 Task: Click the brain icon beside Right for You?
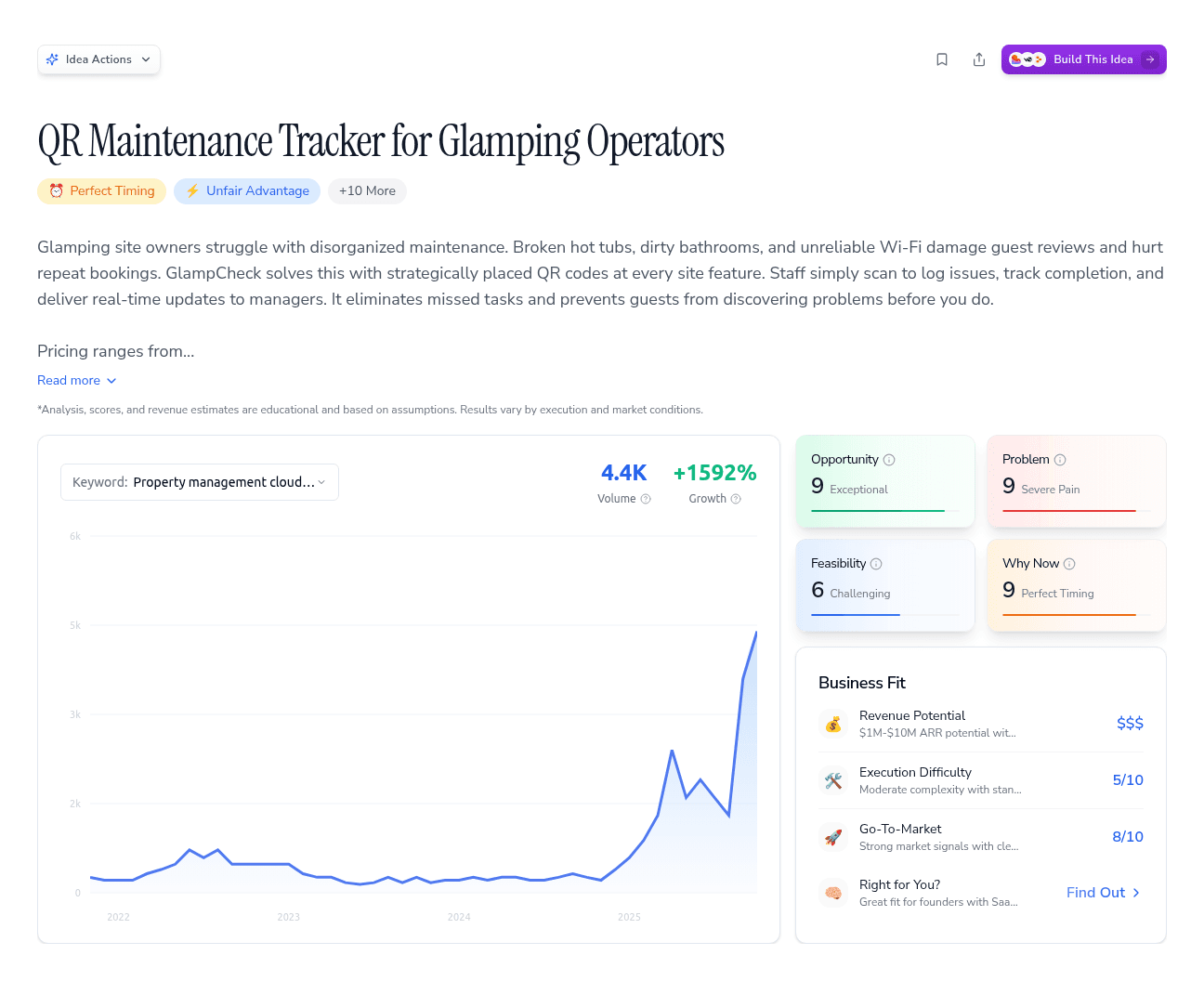833,893
